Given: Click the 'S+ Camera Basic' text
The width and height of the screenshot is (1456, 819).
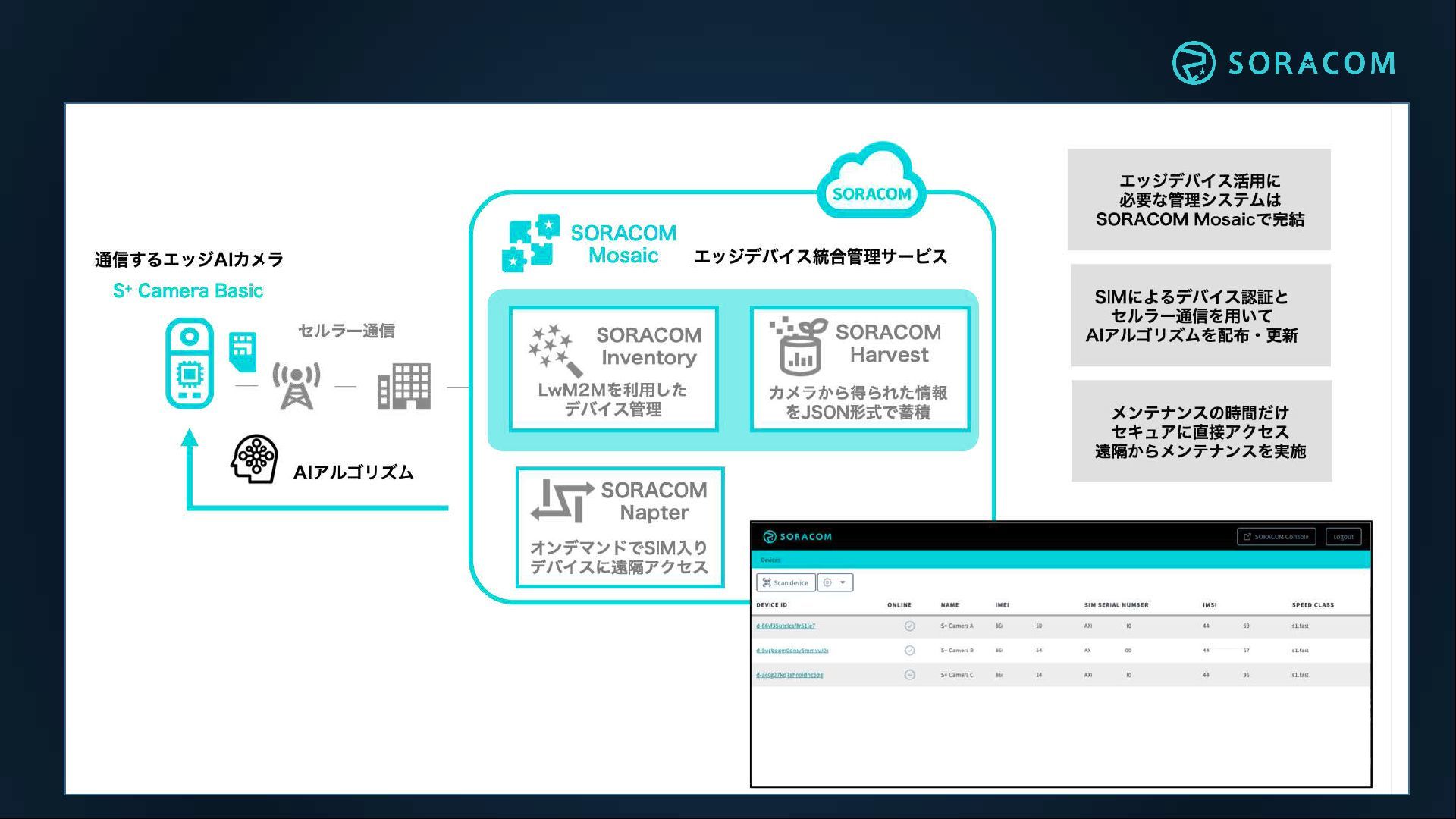Looking at the screenshot, I should point(188,291).
